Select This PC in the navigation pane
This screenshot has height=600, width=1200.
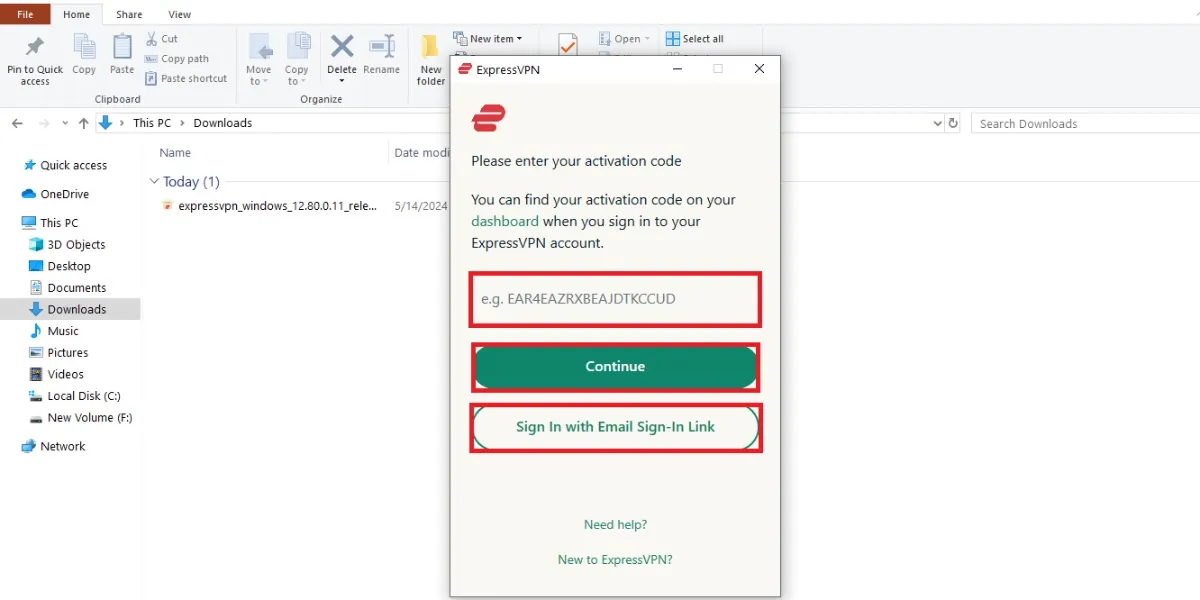click(50, 223)
